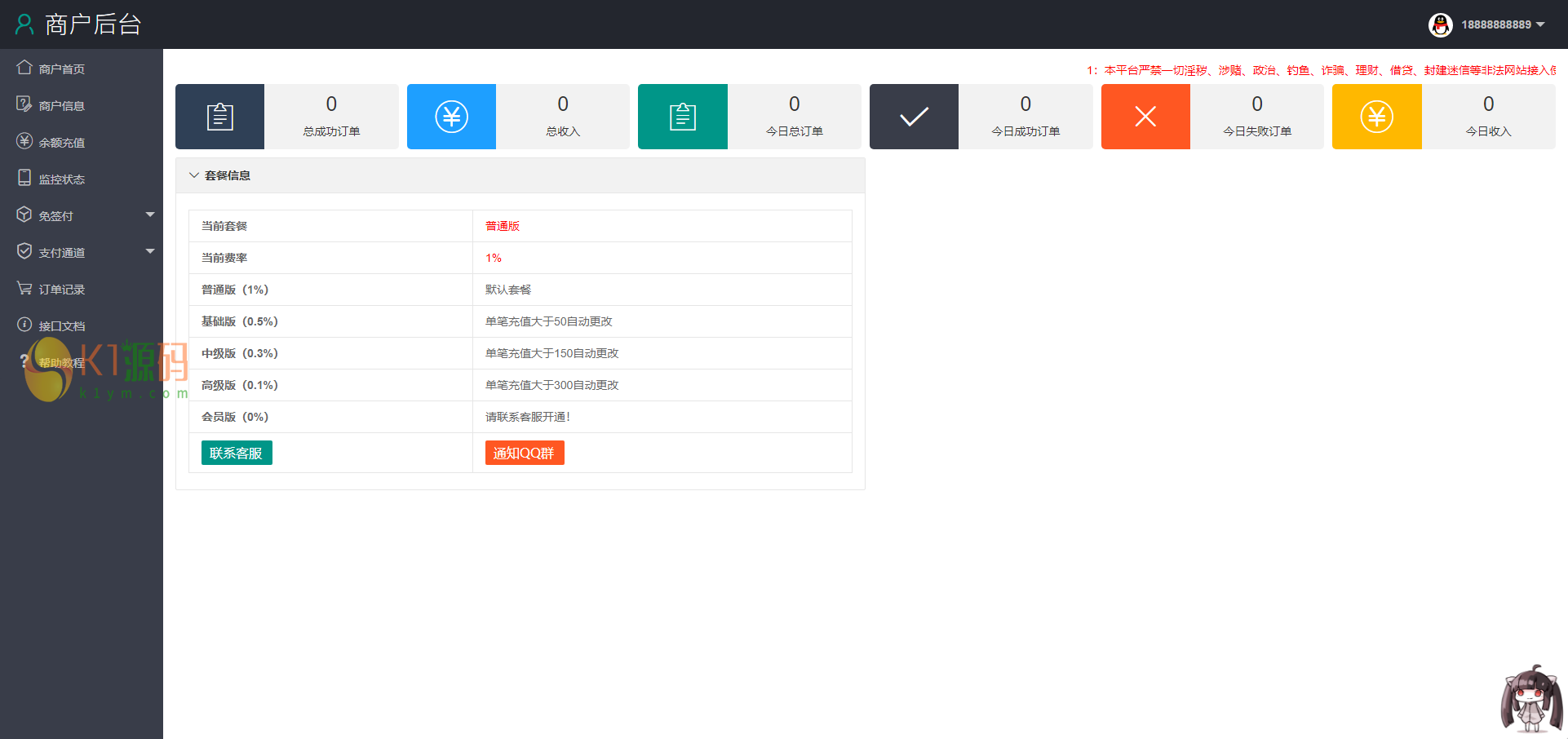Click the QQ penguin avatar icon
The image size is (1568, 739).
[x=1441, y=24]
